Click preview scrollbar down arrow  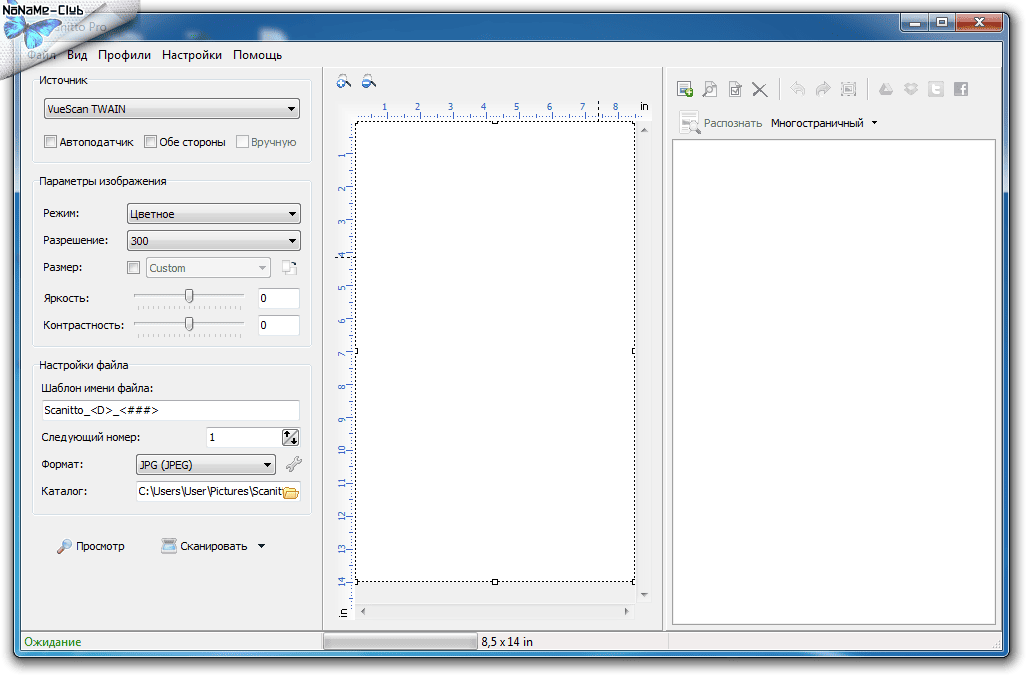pyautogui.click(x=644, y=595)
